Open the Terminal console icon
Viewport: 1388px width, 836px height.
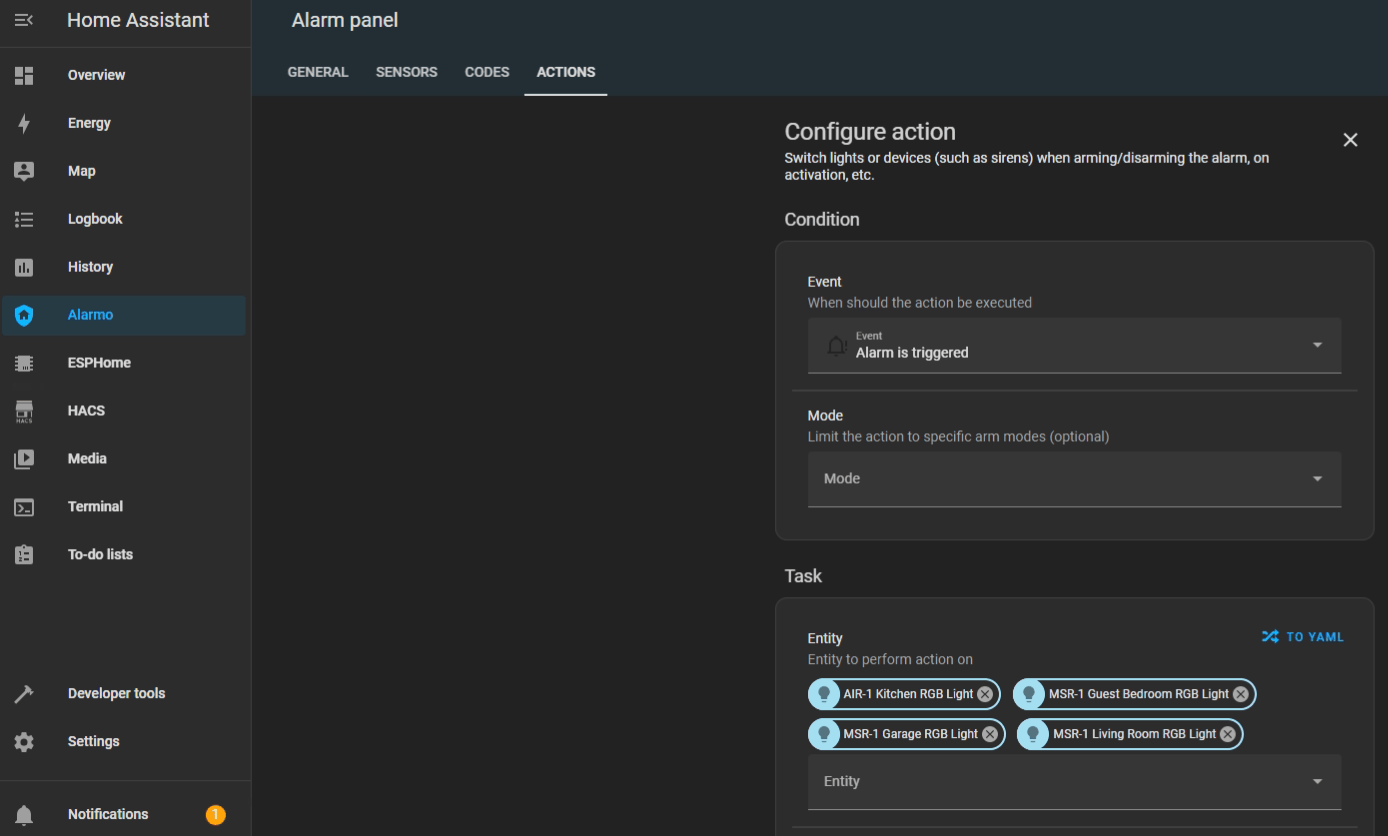pos(24,507)
